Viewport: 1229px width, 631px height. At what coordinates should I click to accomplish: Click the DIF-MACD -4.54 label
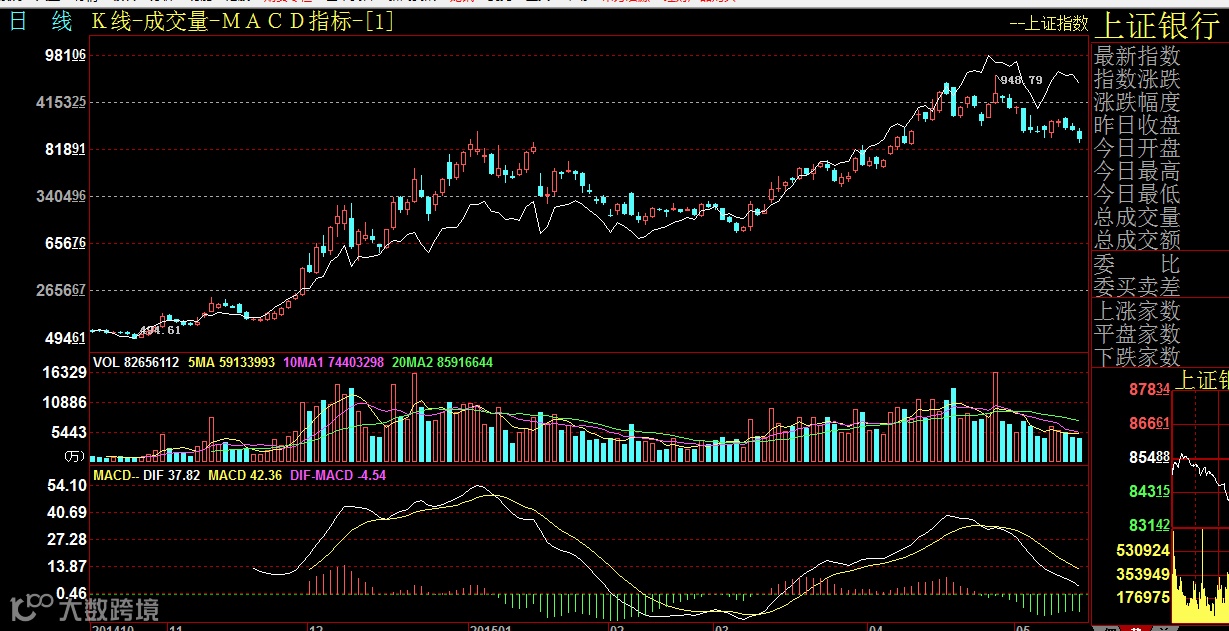(337, 475)
